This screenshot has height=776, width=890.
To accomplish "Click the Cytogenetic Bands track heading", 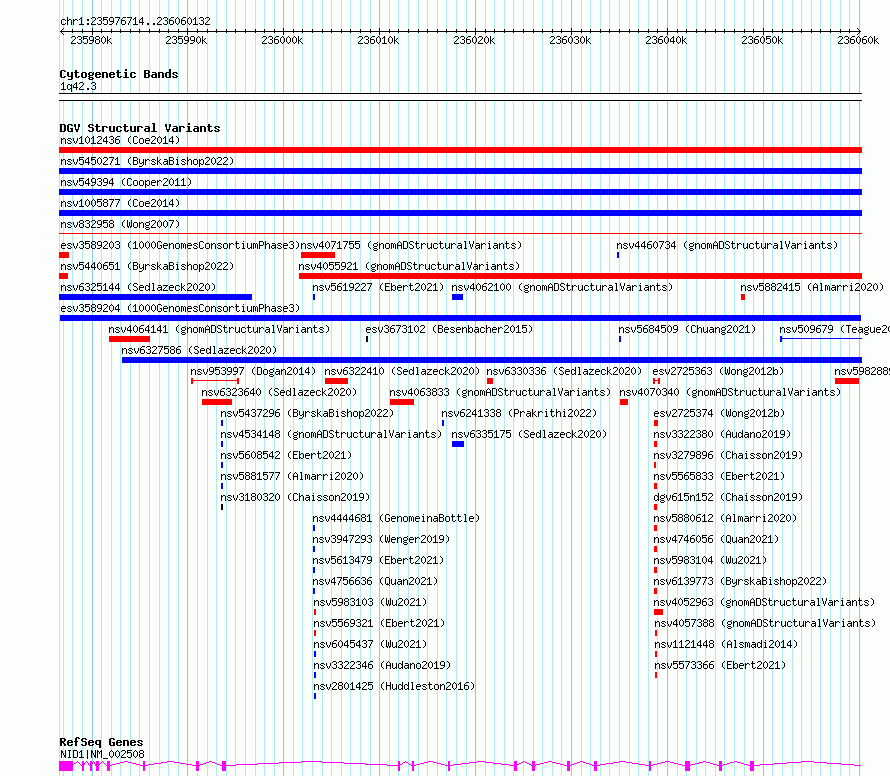I will [119, 74].
